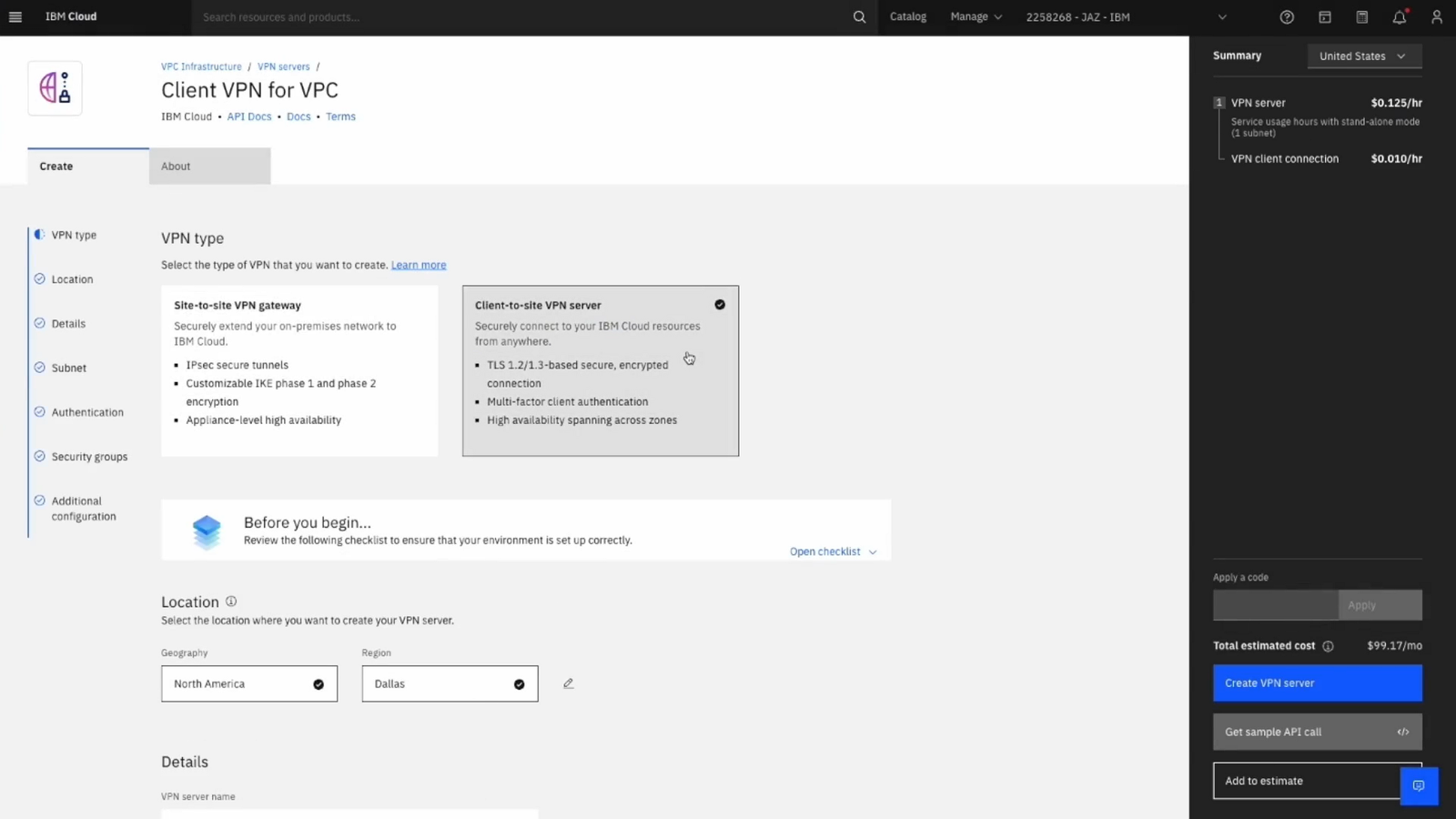Click the code icon on Get sample API call
Viewport: 1456px width, 819px height.
[x=1403, y=732]
